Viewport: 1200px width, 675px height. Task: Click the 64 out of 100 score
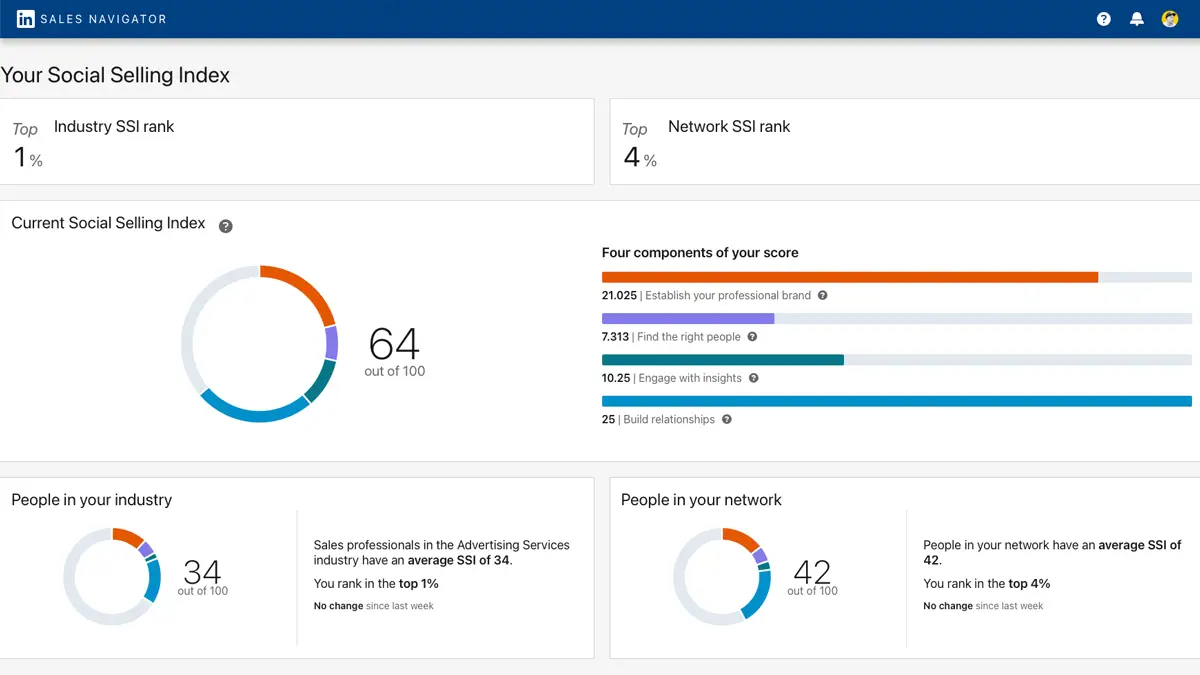pyautogui.click(x=394, y=351)
